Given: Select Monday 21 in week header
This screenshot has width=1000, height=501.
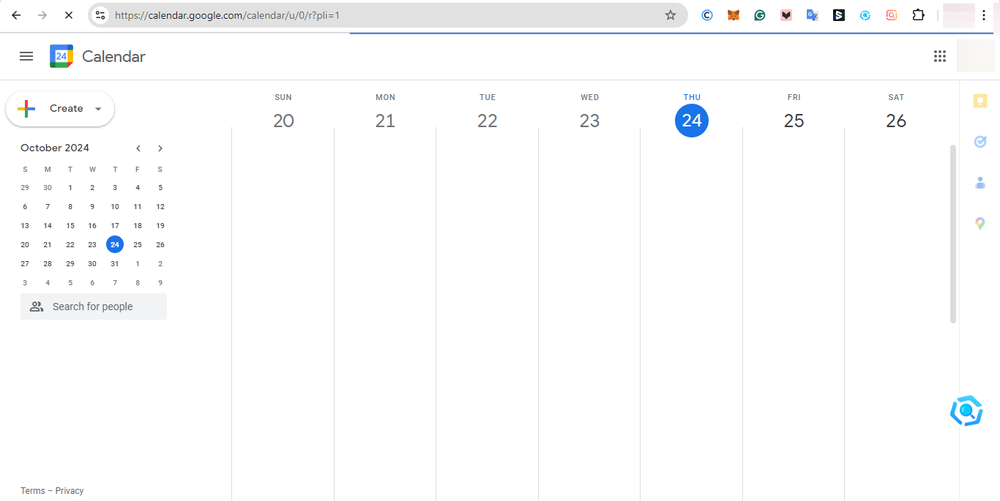Looking at the screenshot, I should (385, 120).
